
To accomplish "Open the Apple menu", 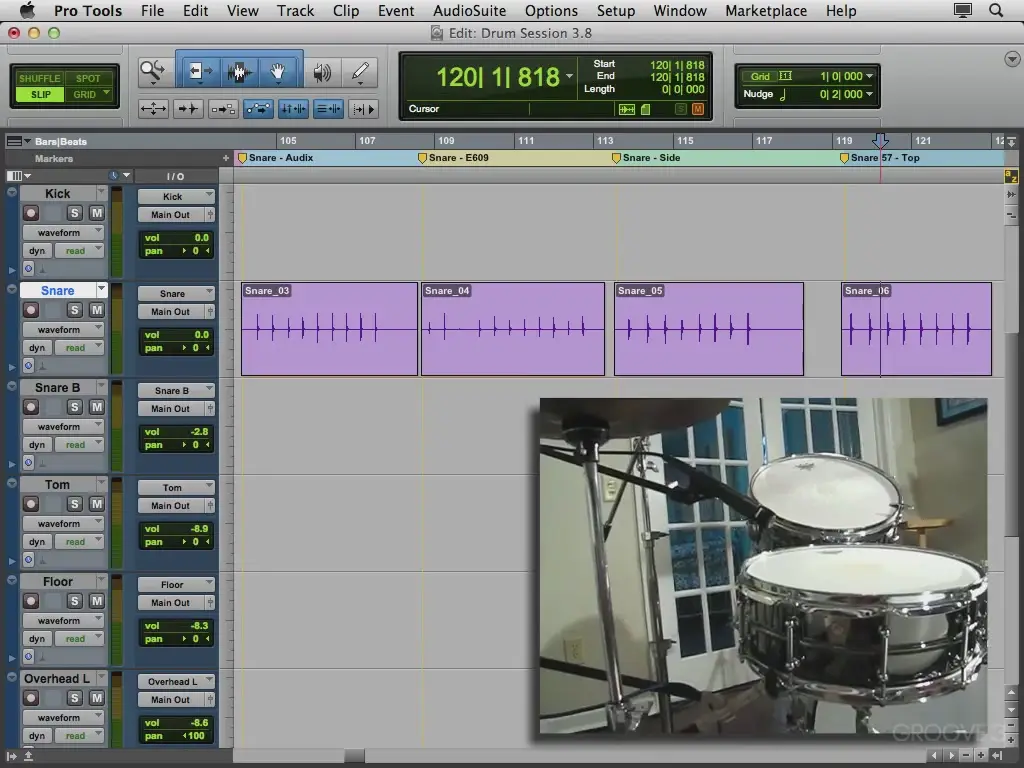I will click(x=27, y=10).
